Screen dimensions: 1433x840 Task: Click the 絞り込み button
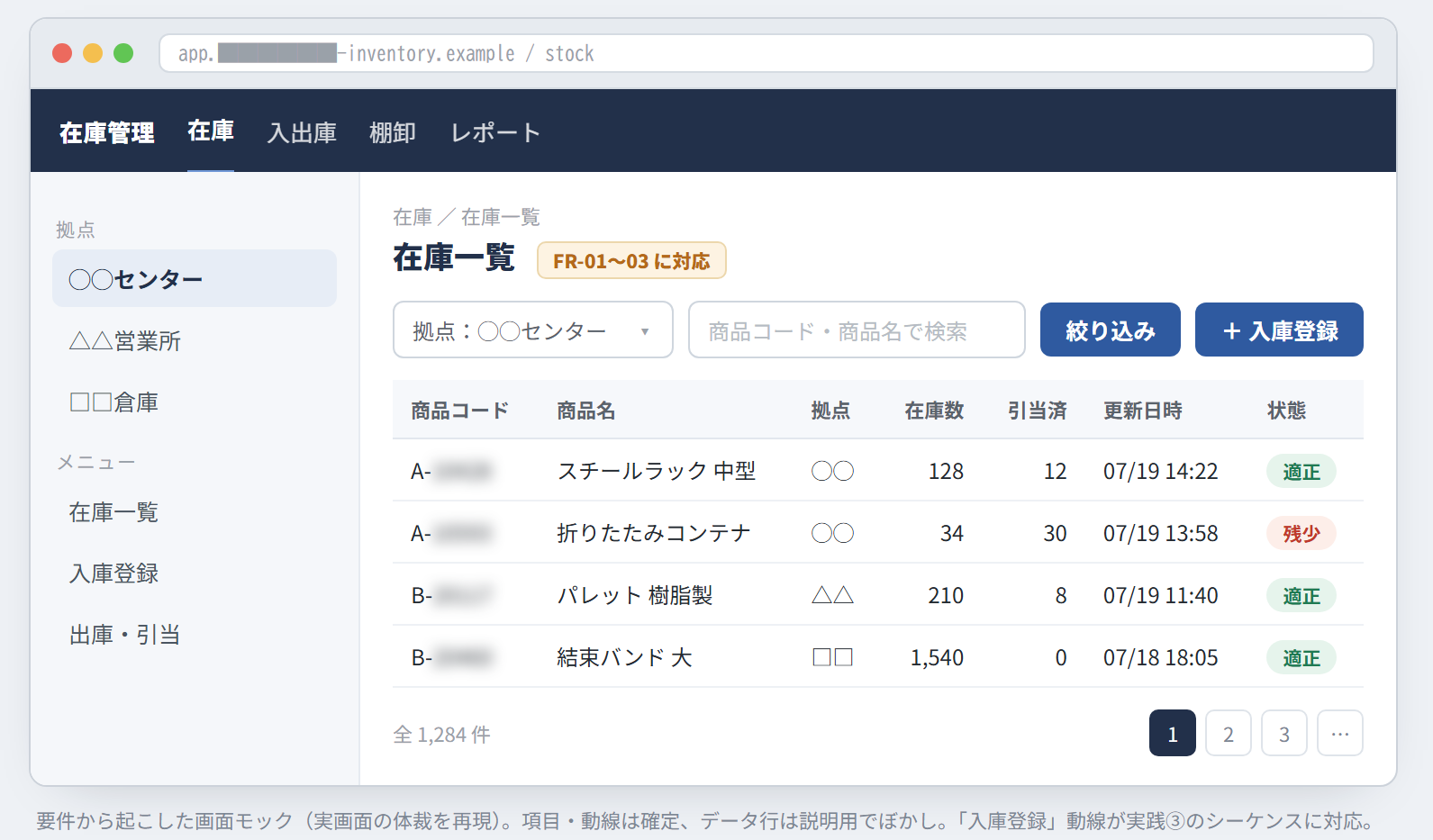[1111, 330]
